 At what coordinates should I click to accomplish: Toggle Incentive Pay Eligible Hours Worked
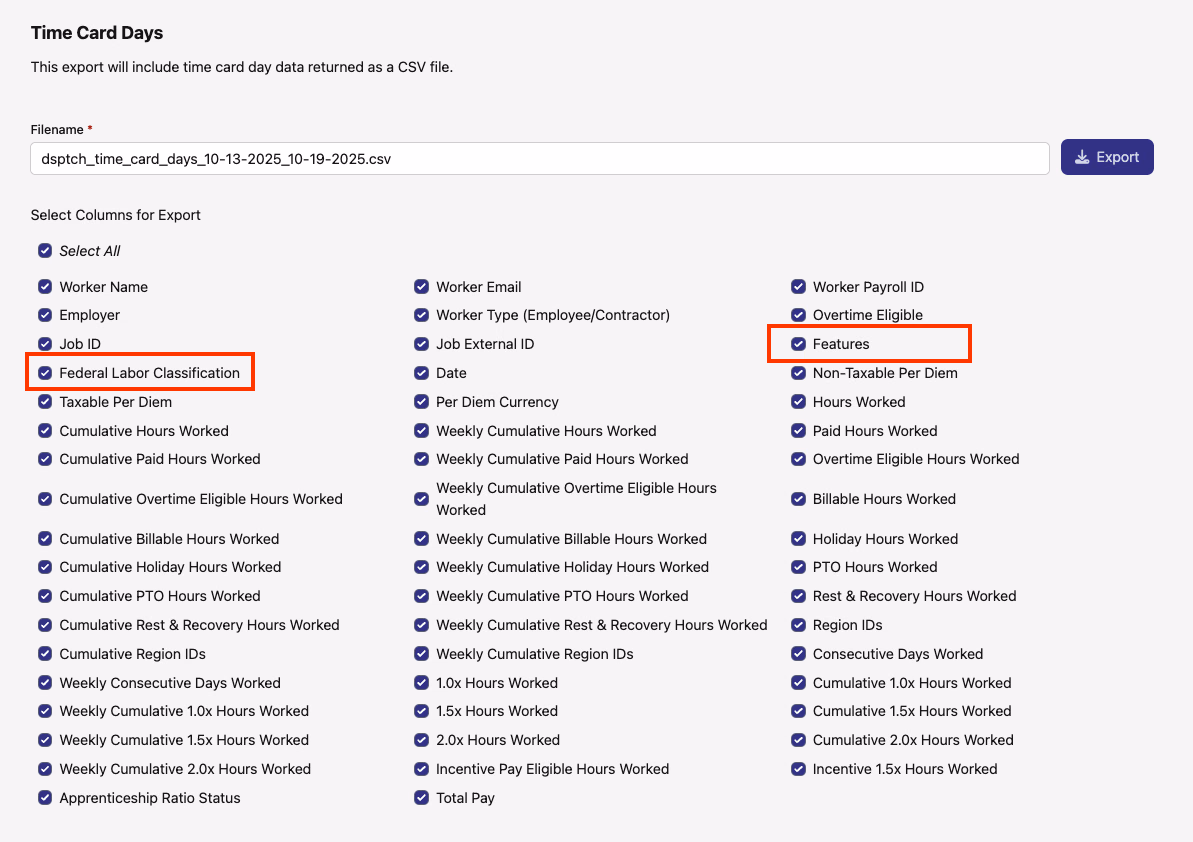click(422, 768)
